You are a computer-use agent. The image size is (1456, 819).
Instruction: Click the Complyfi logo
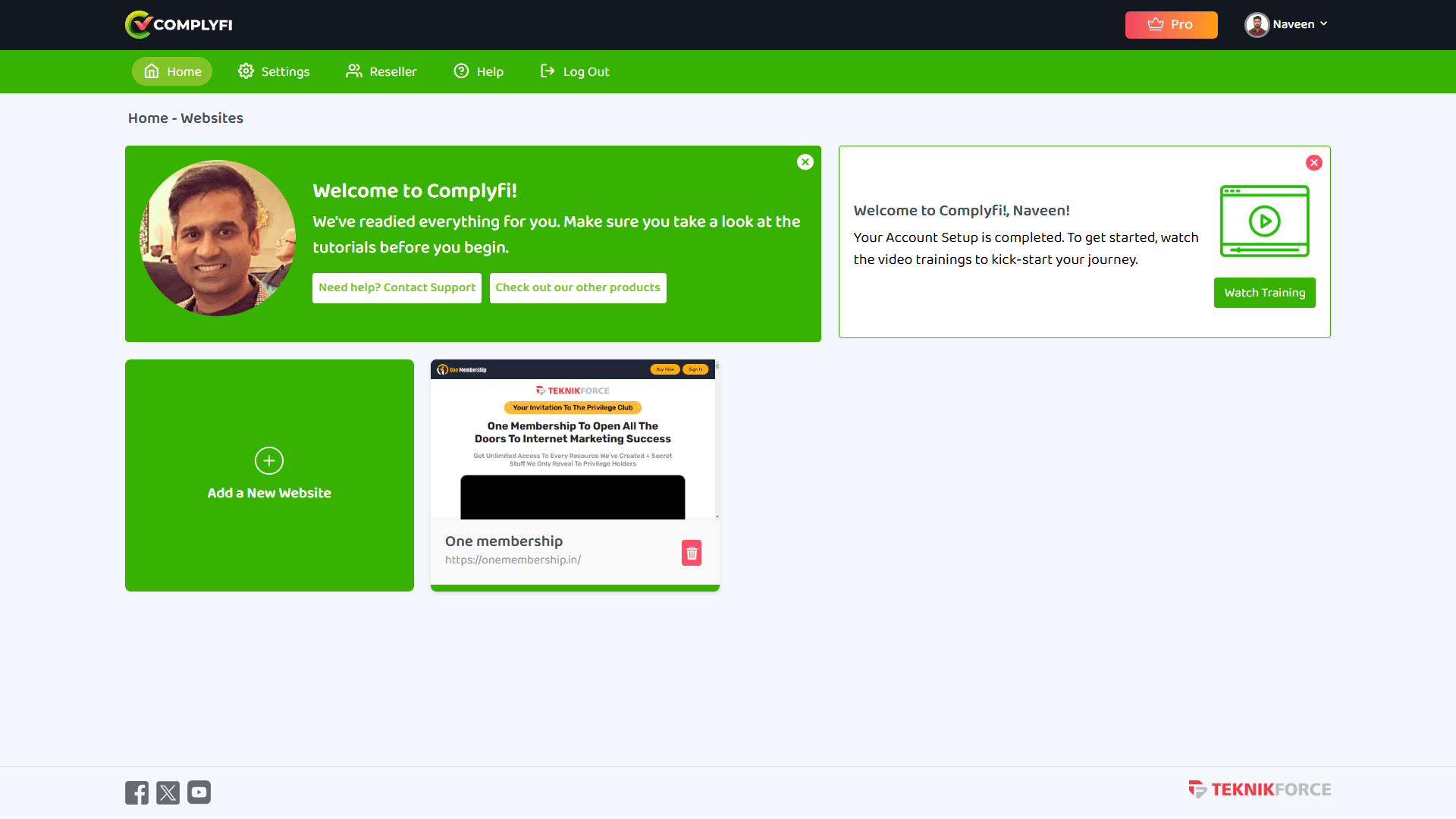click(x=179, y=24)
